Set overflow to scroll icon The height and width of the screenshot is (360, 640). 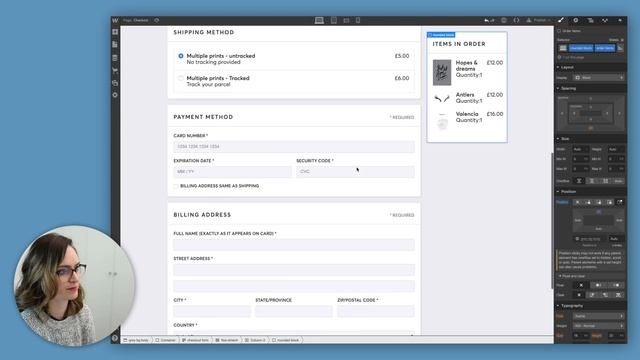[605, 181]
